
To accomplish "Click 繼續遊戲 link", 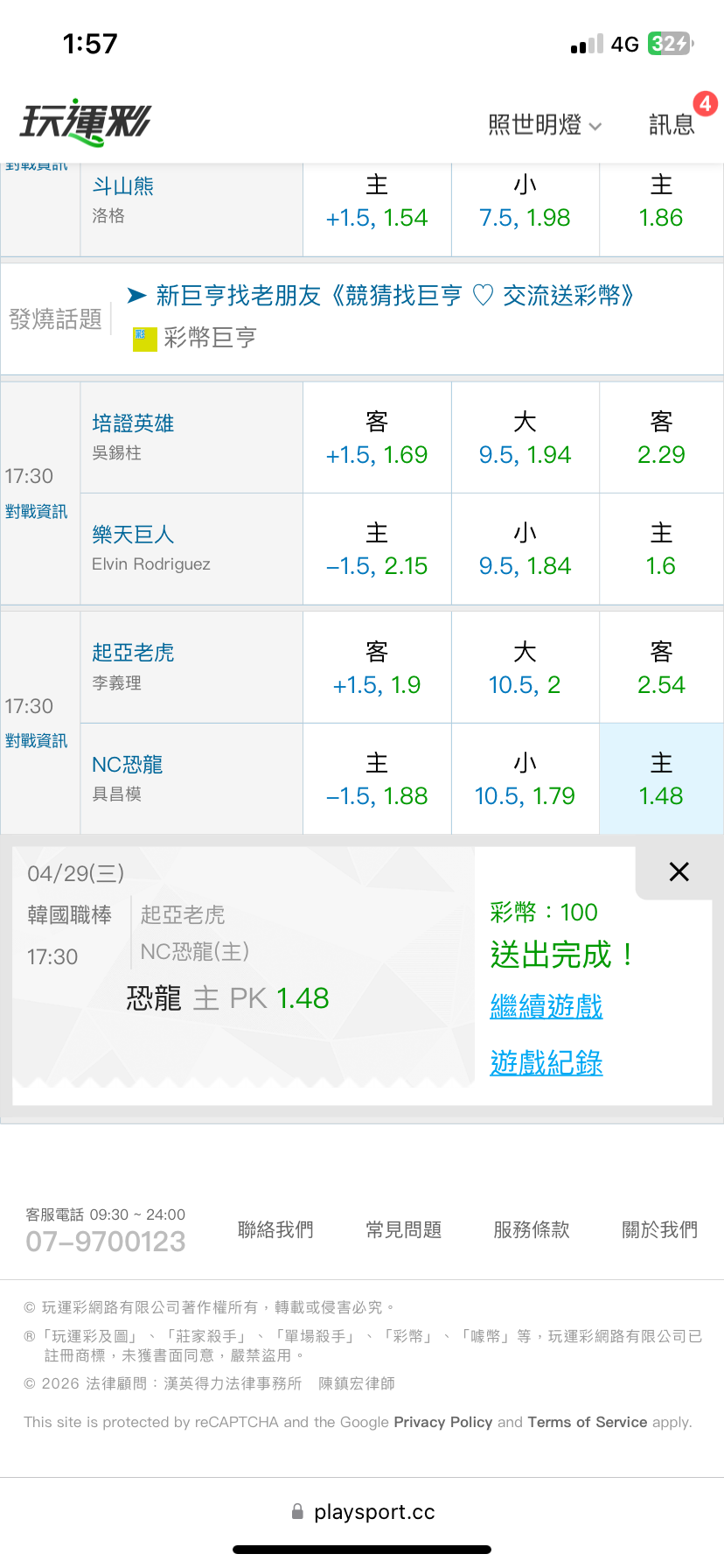I will [546, 1006].
